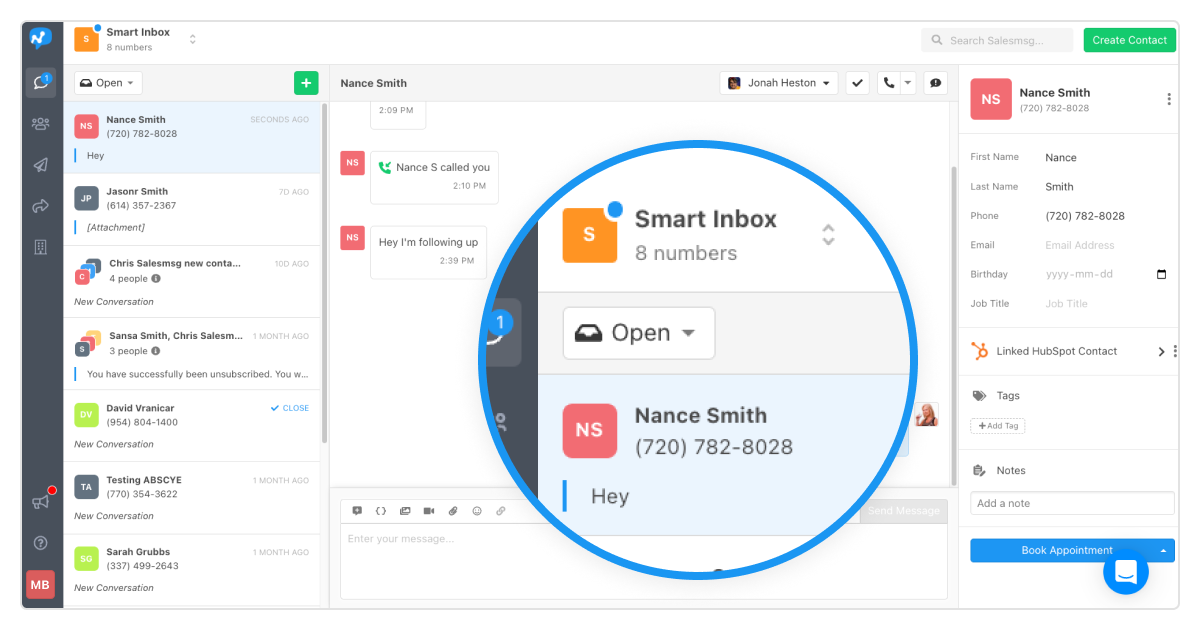Edit the Phone value in contact details
Screen dimensions: 1200x630
[x=1085, y=216]
